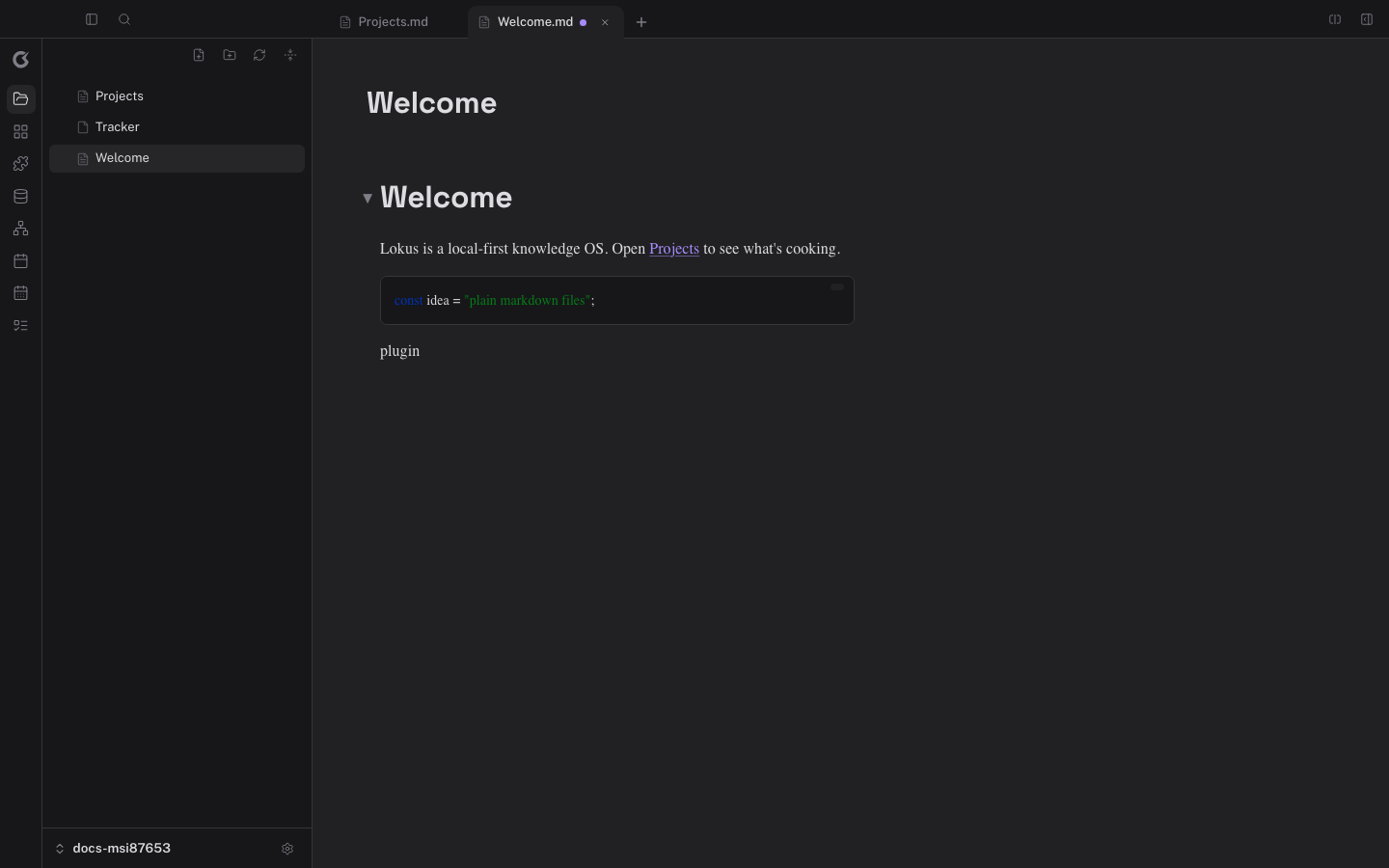Toggle the right sidebar panel
This screenshot has height=868, width=1389.
1367,19
